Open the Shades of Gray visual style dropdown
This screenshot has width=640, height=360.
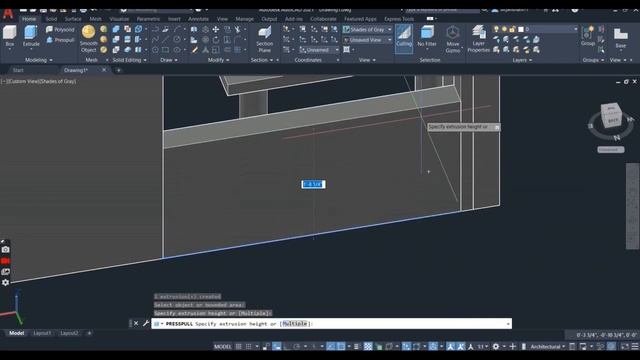[x=367, y=29]
